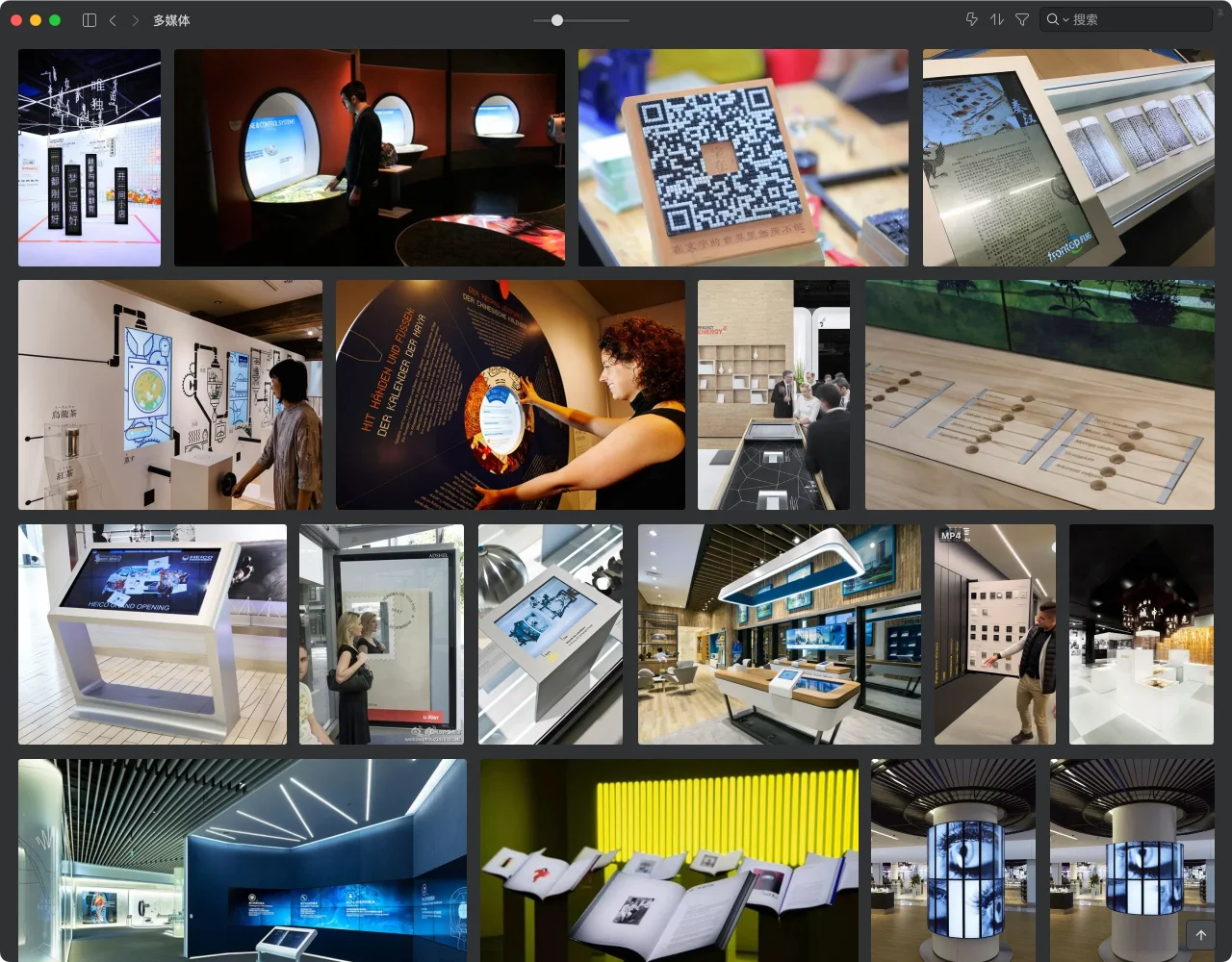The image size is (1232, 962).
Task: Click the scroll-to-top arrow button
Action: [x=1200, y=935]
